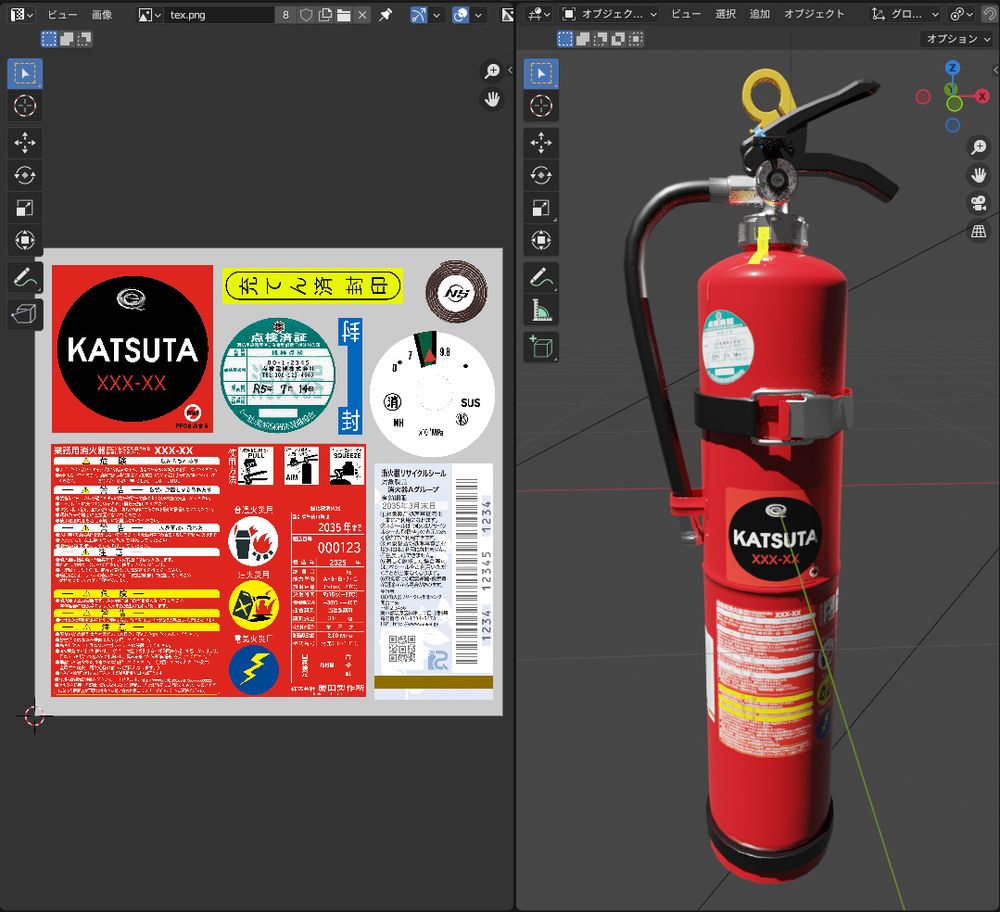Create a new image with the duplicate icon

[325, 15]
